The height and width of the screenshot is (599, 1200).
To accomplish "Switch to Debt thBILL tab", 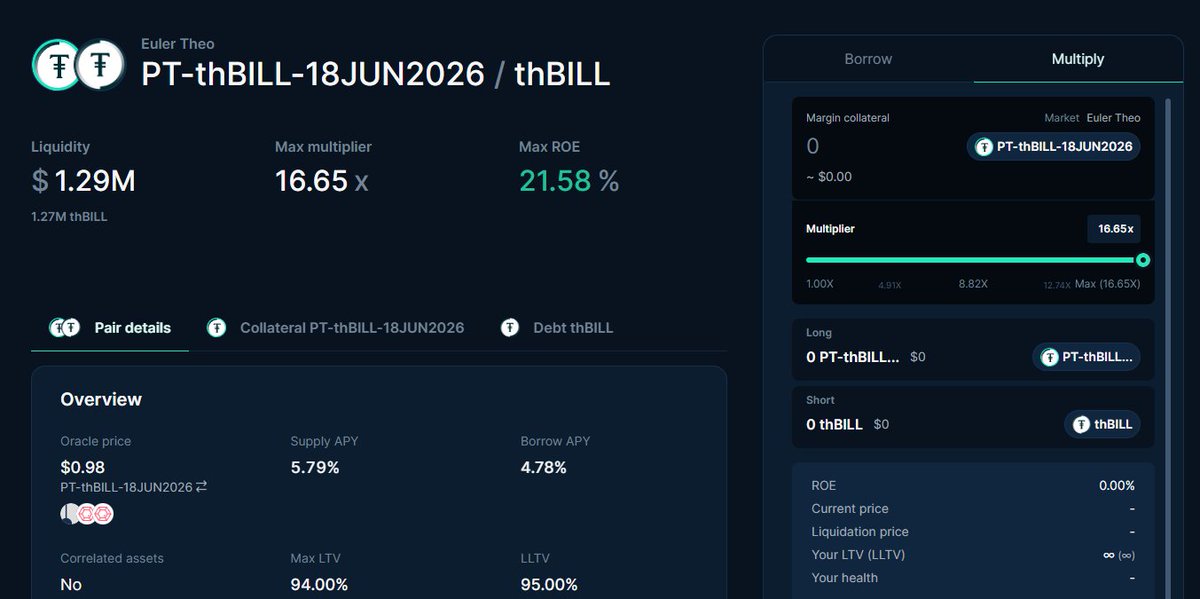I will click(x=558, y=328).
